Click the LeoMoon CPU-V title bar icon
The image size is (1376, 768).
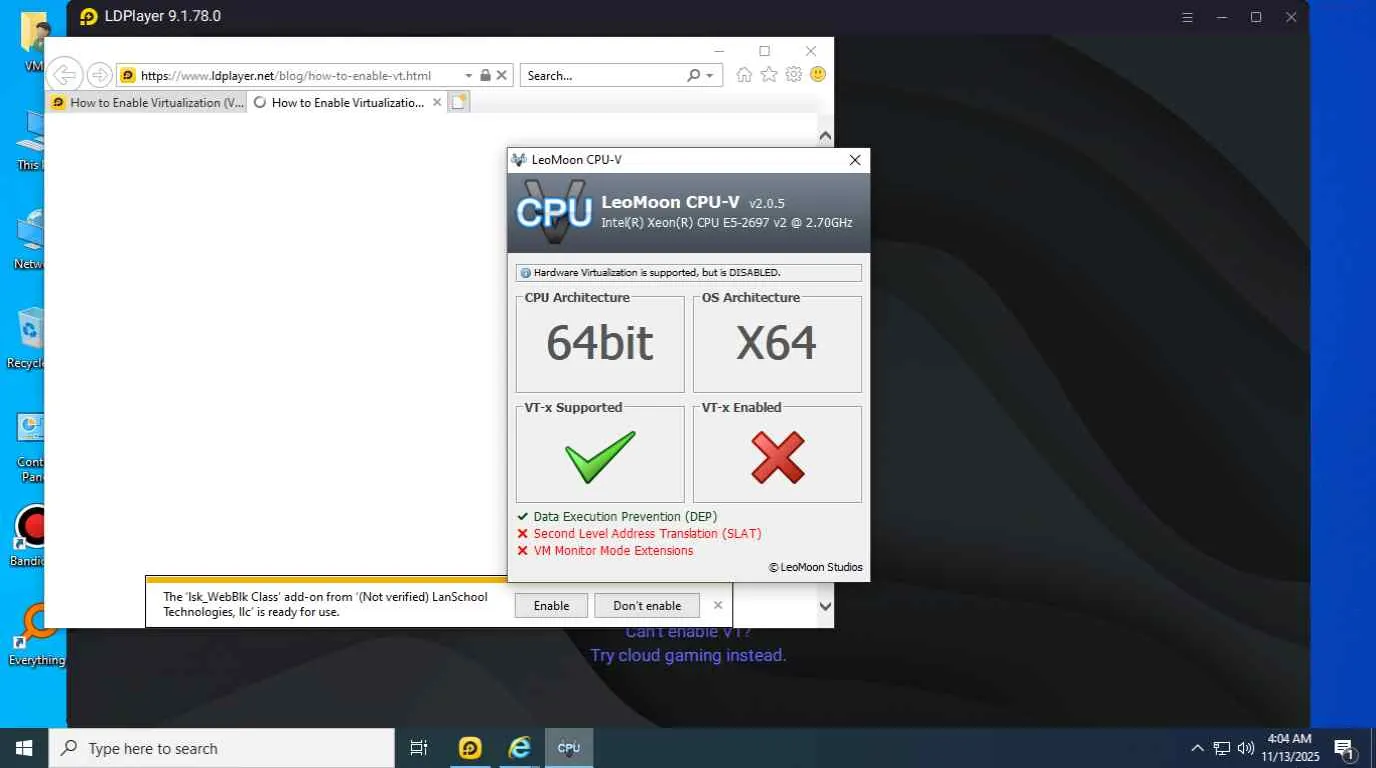point(519,160)
